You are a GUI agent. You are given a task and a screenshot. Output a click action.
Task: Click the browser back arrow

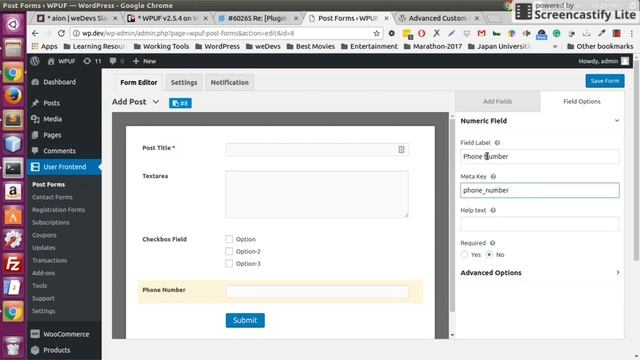(36, 33)
